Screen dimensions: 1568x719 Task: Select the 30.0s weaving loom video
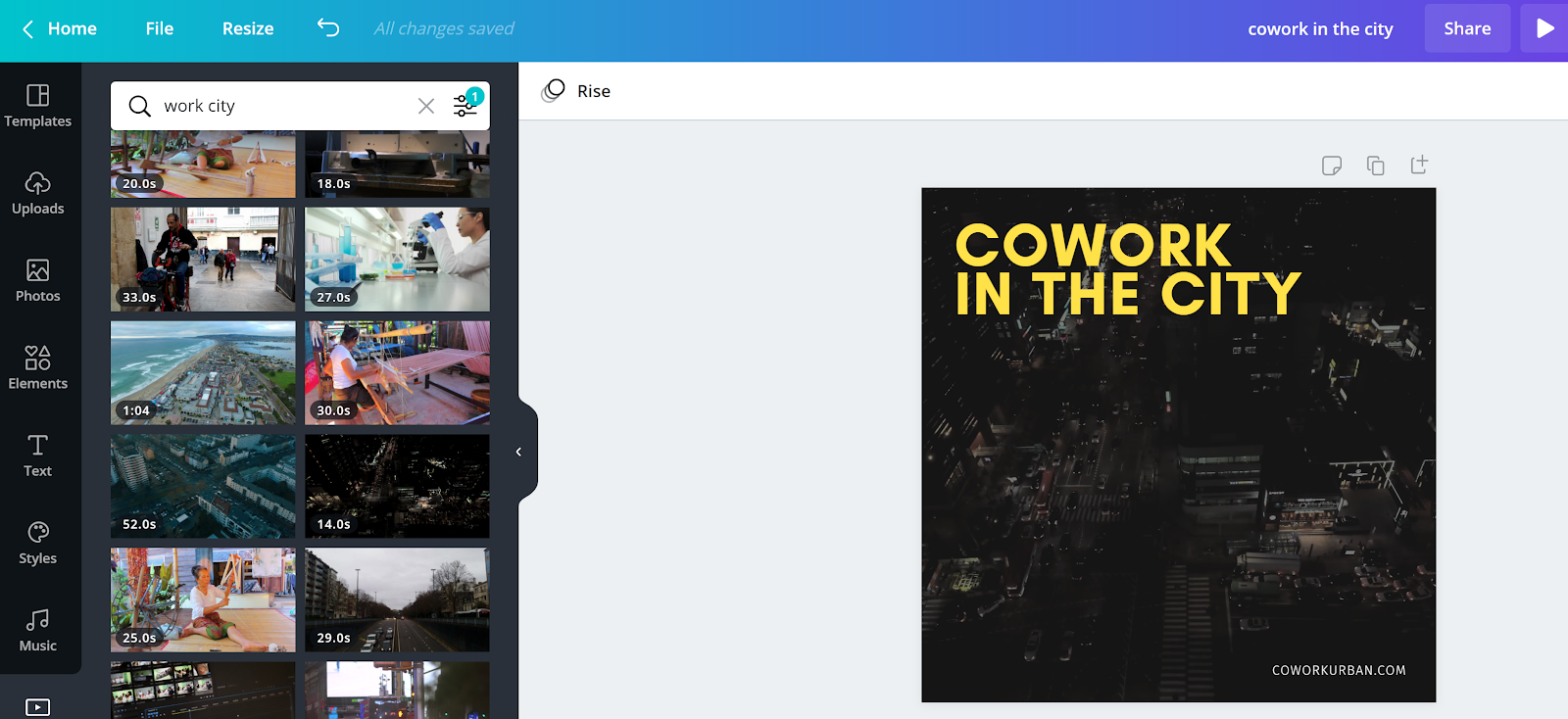pos(397,373)
